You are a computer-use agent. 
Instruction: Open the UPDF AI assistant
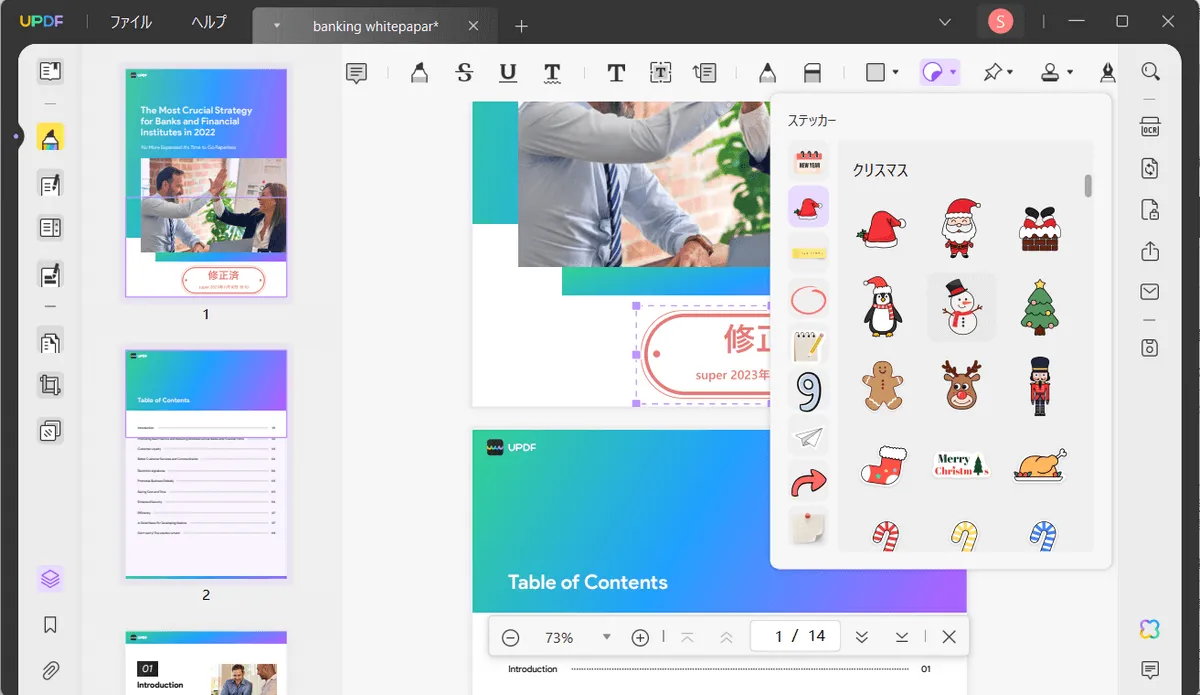tap(1150, 629)
